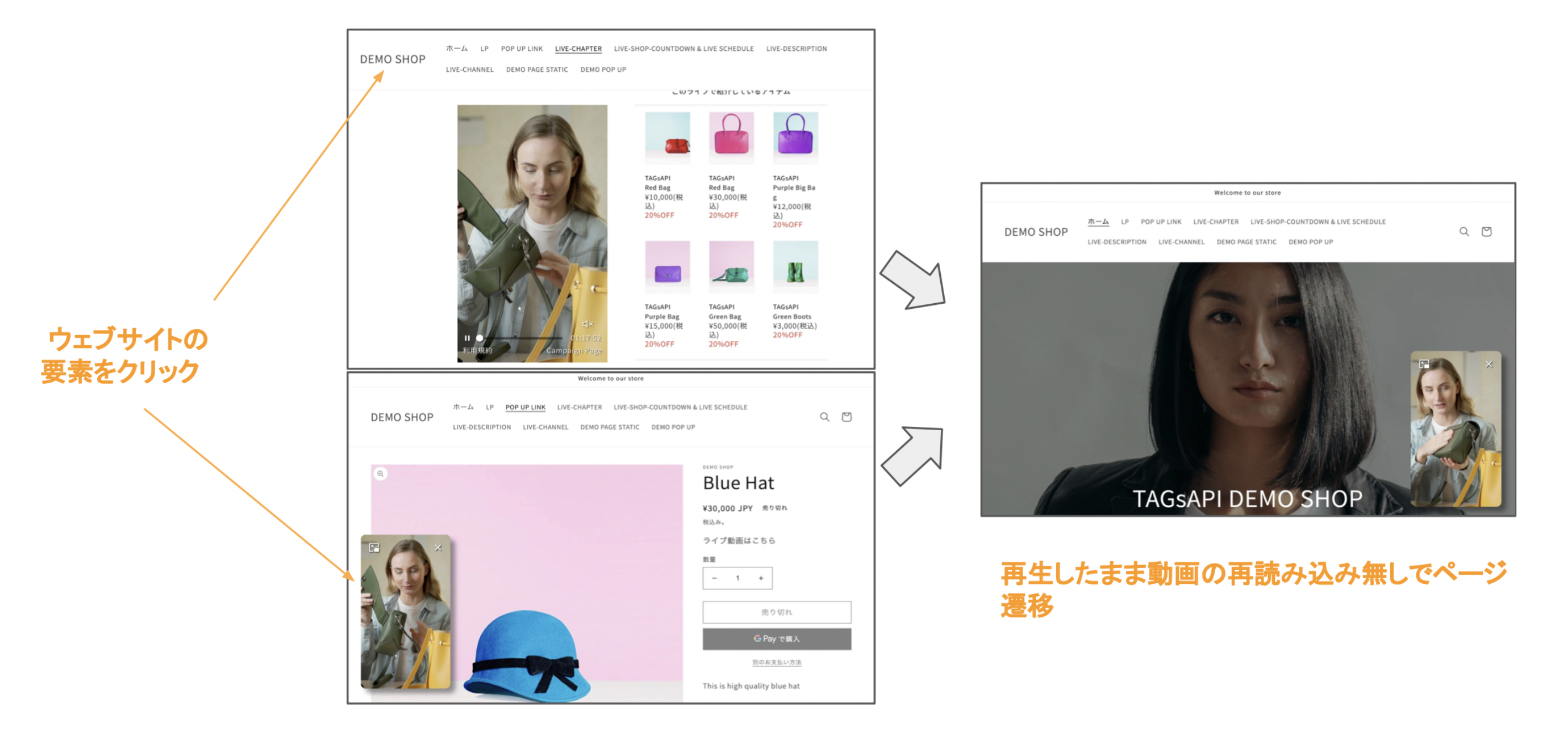Open the ライブ動画はこちら link
Image resolution: width=1568 pixels, height=729 pixels.
739,540
